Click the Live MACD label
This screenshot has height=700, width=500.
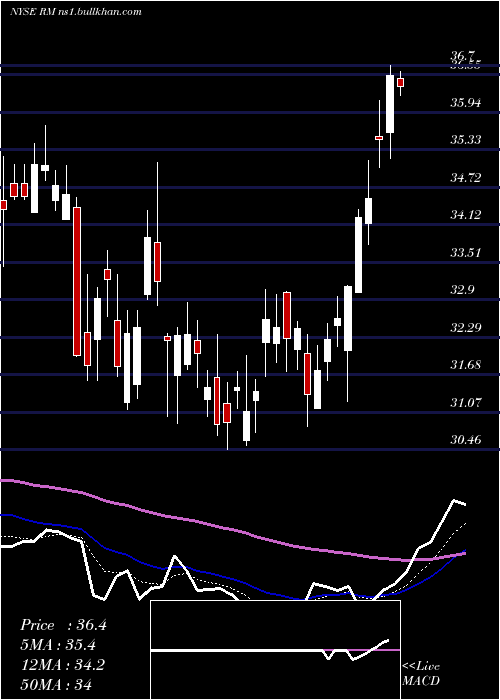pyautogui.click(x=421, y=673)
